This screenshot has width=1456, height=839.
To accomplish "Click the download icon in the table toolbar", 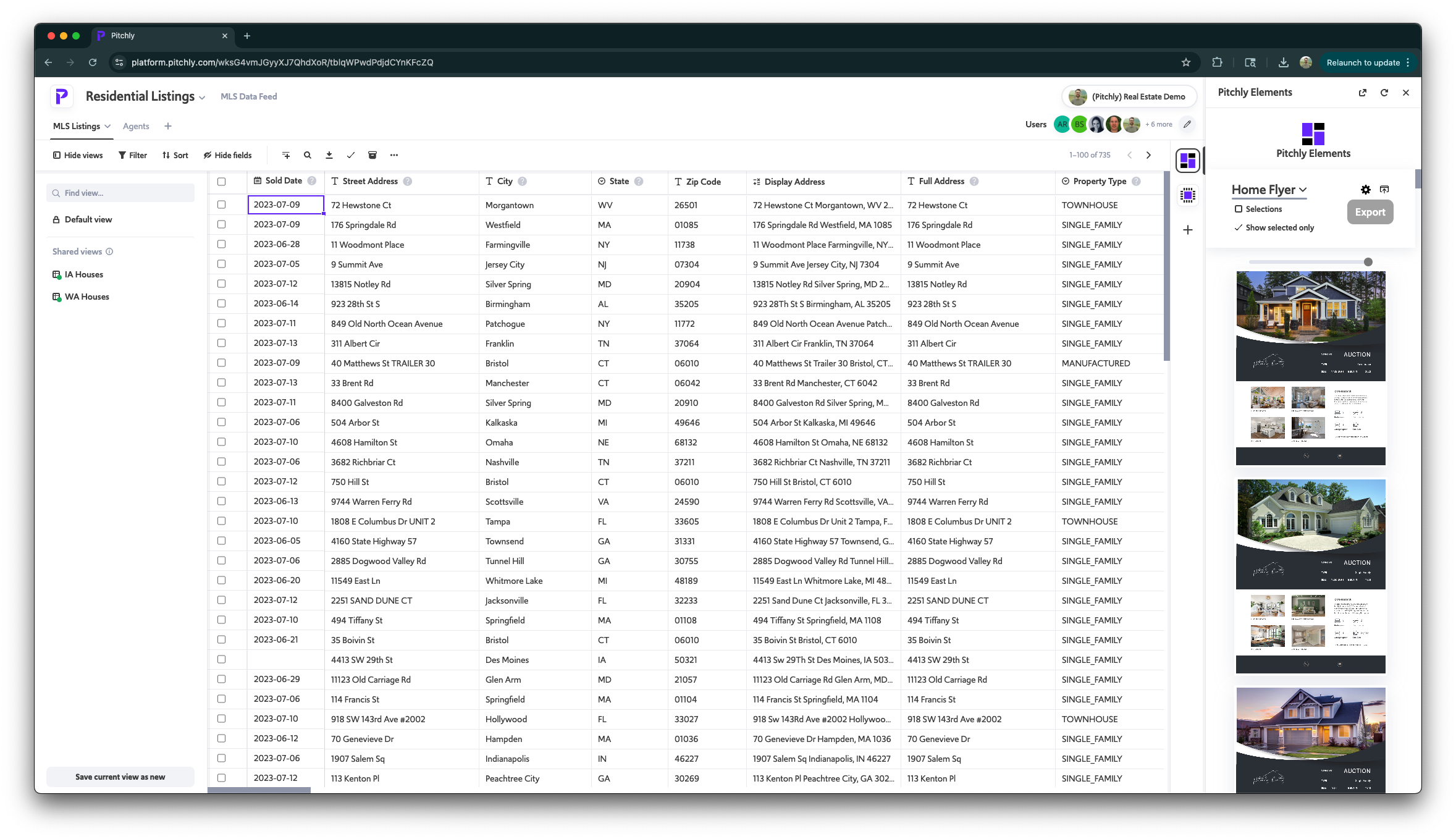I will [x=329, y=155].
